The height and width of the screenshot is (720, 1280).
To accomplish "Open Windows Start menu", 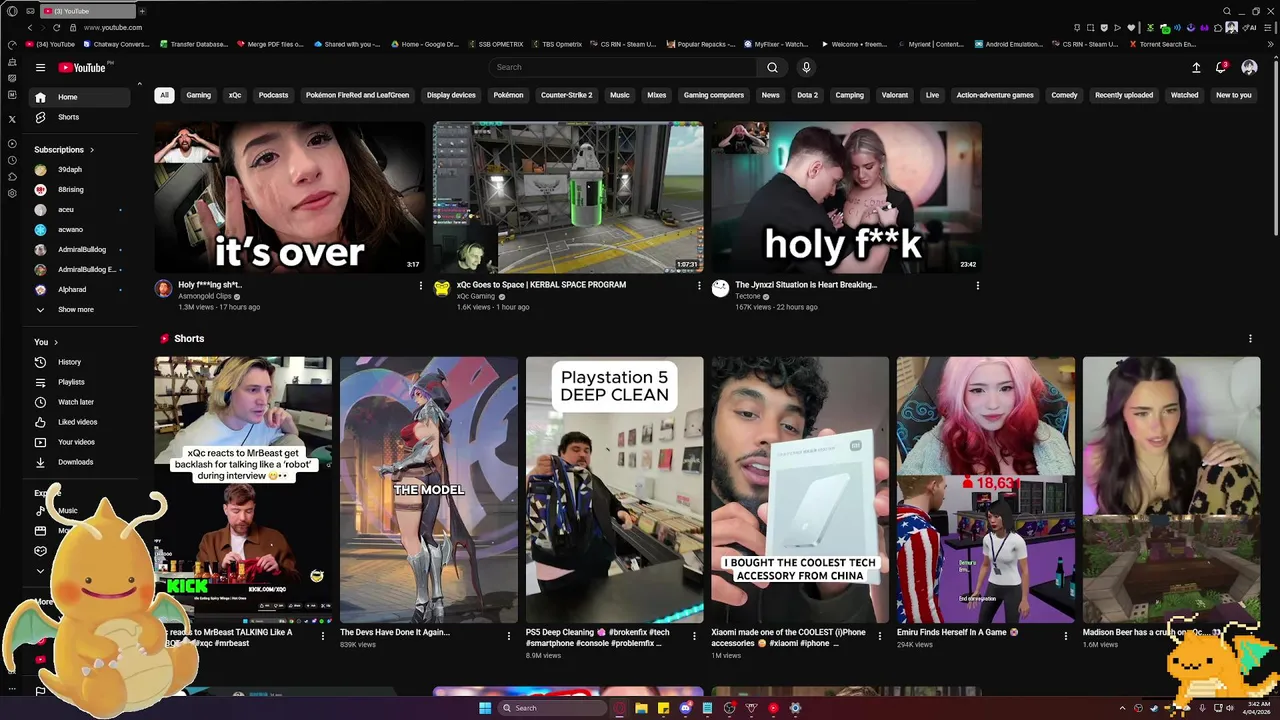I will pyautogui.click(x=485, y=708).
